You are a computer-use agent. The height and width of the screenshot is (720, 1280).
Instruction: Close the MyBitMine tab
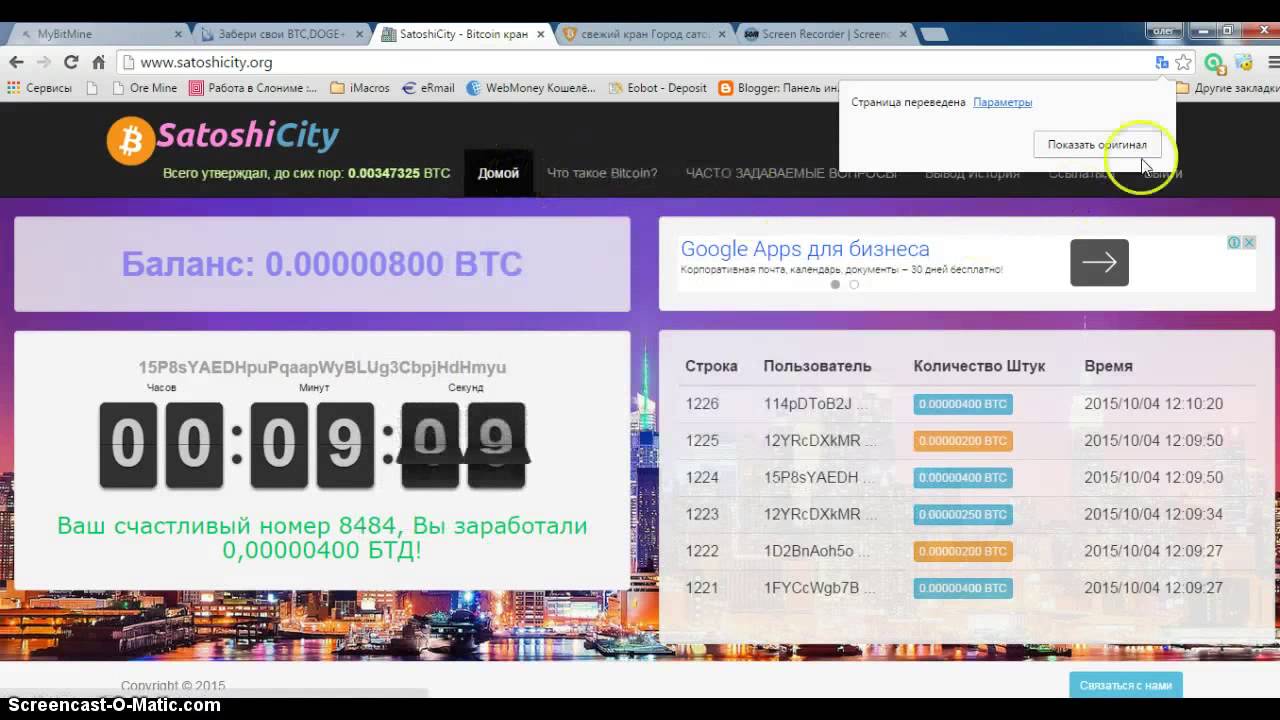(x=176, y=34)
